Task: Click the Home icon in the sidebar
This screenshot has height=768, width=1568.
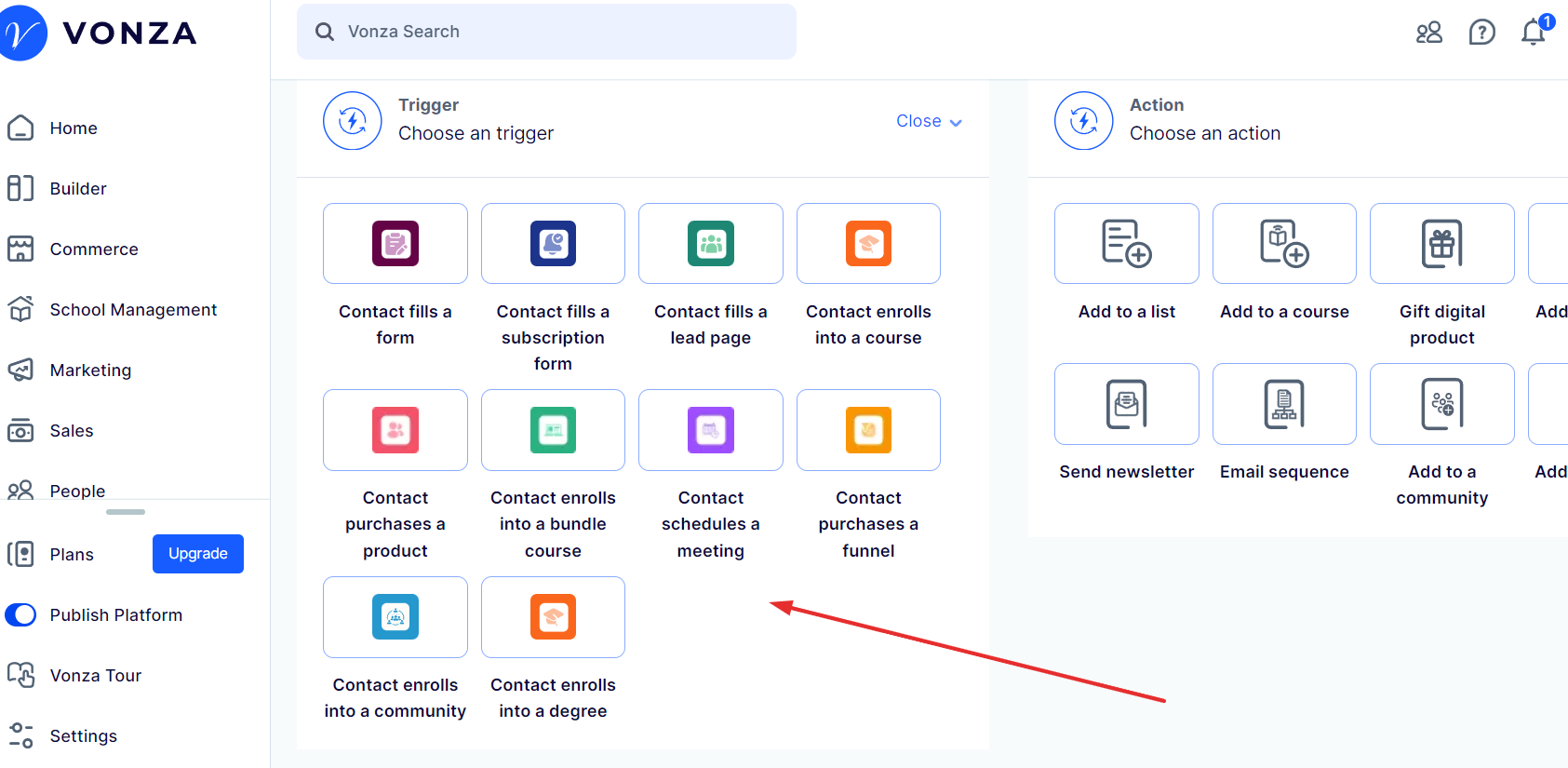Action: click(x=20, y=128)
